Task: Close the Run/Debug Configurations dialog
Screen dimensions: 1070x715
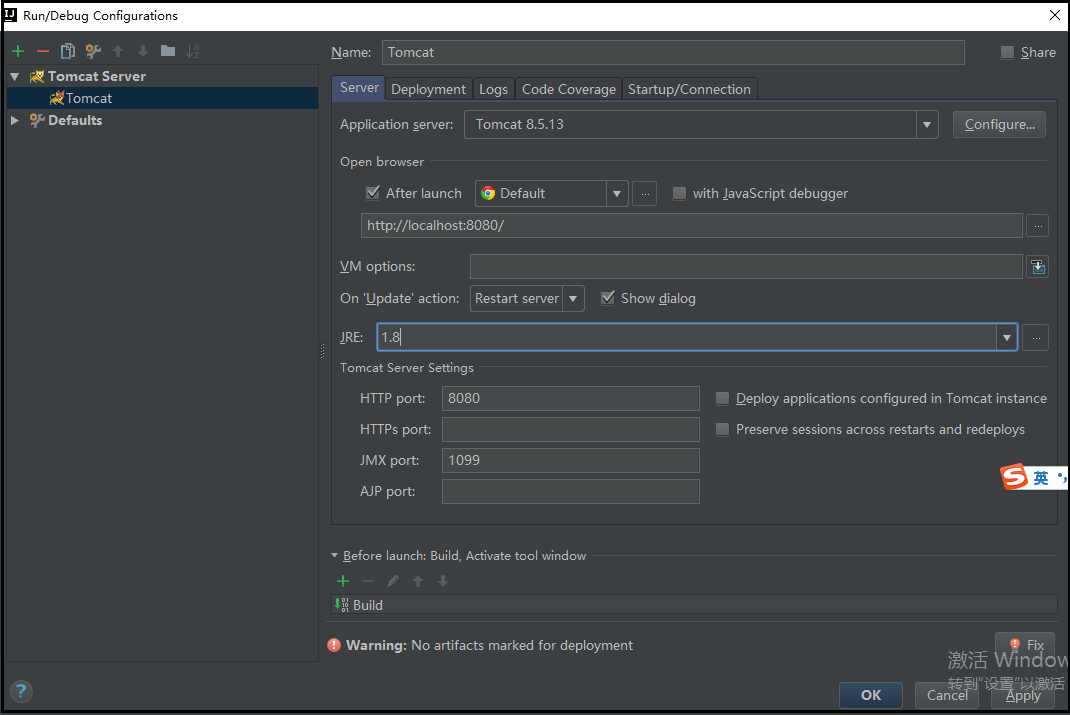Action: click(1054, 15)
